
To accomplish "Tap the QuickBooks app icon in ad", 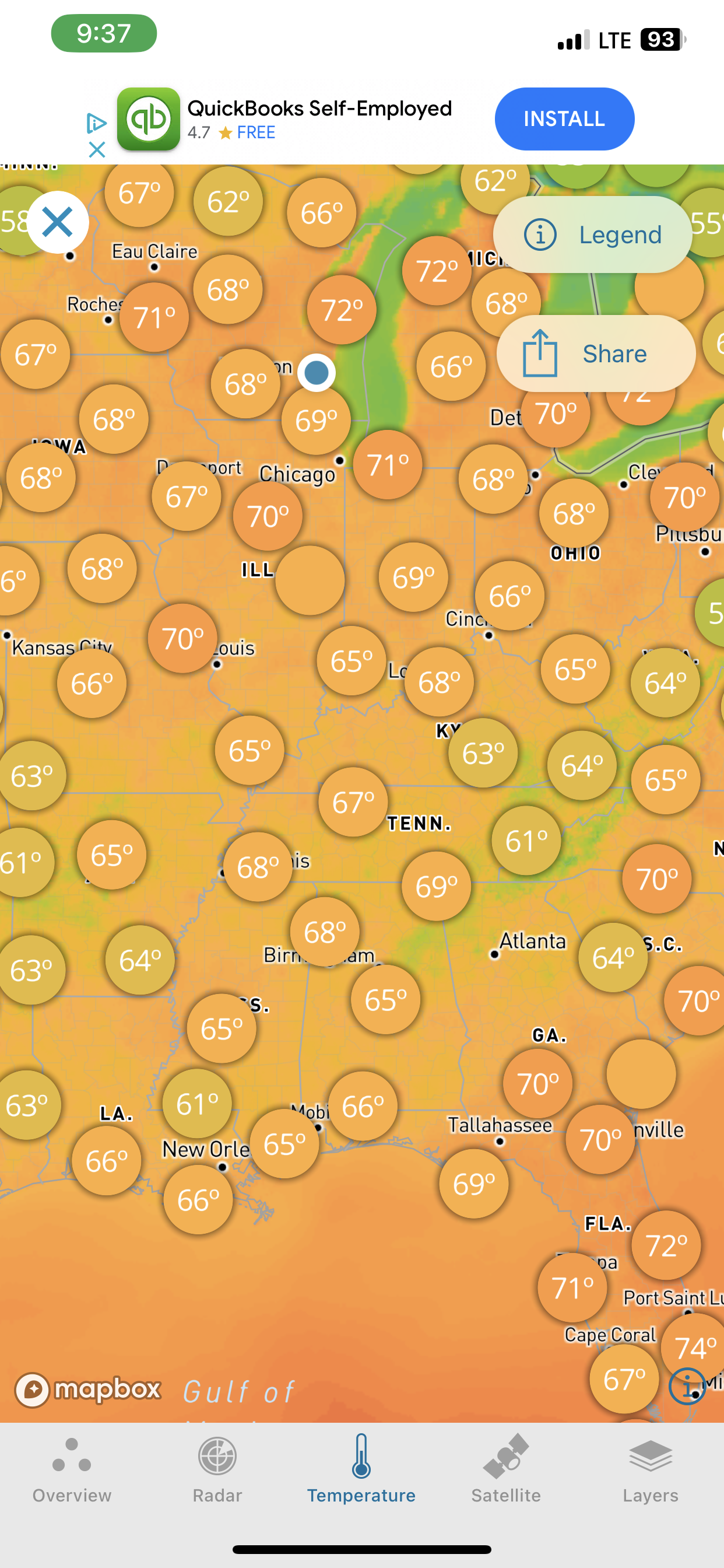I will [x=149, y=120].
